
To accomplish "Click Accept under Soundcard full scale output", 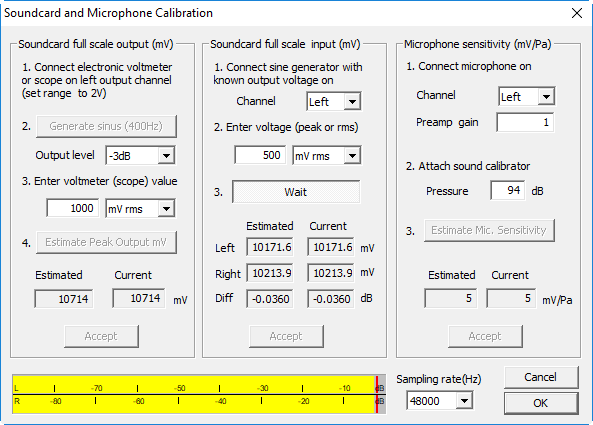I will point(101,336).
